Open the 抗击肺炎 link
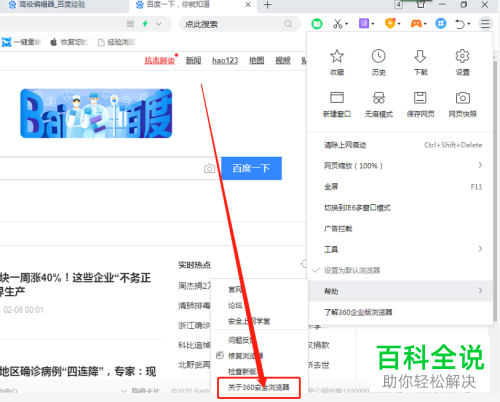Image resolution: width=500 pixels, height=402 pixels. tap(160, 61)
